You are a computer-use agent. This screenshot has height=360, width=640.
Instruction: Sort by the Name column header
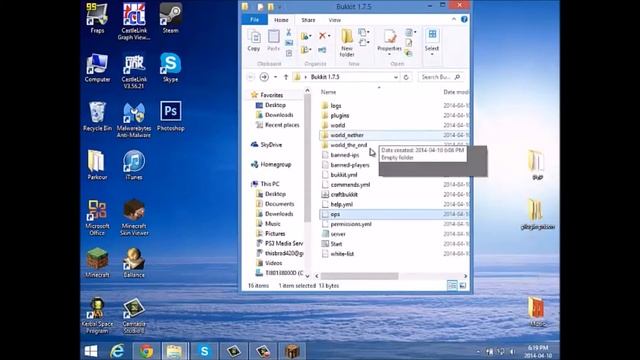coord(329,92)
